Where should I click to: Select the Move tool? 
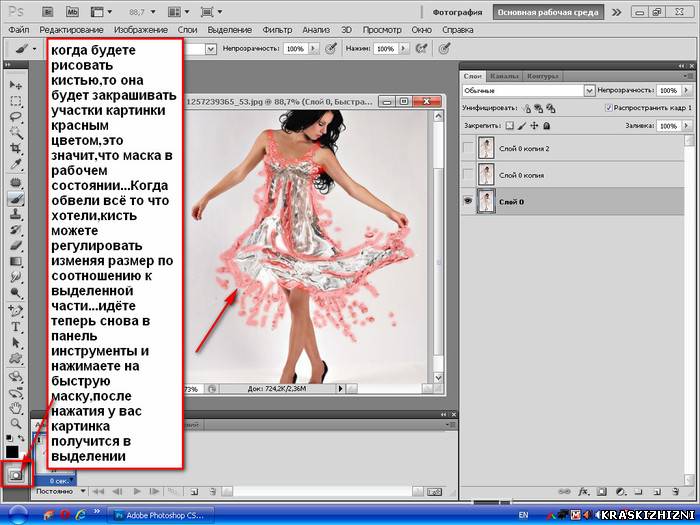(x=16, y=85)
